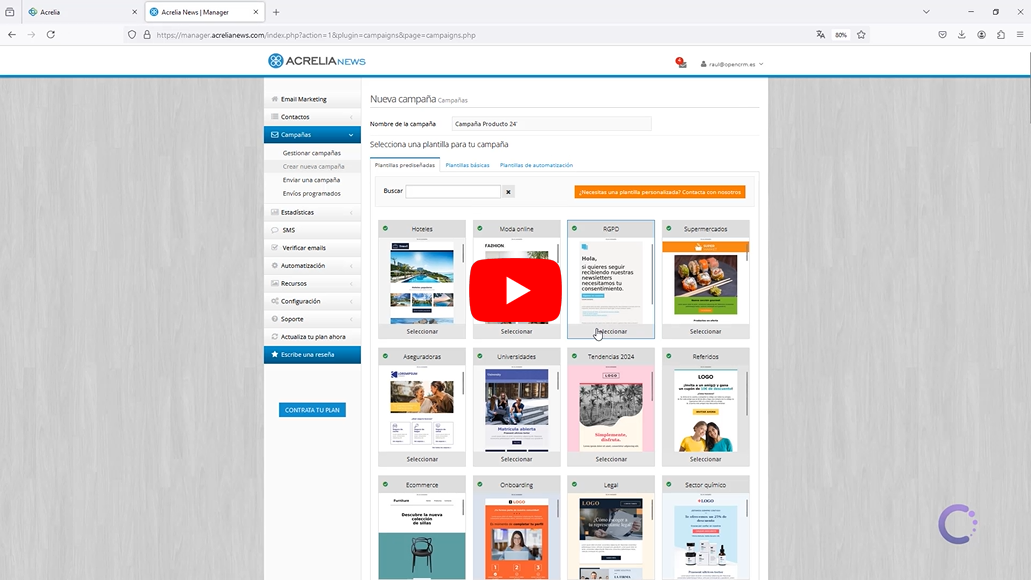Switch to the Plantillas básicas tab
Image resolution: width=1031 pixels, height=580 pixels.
(x=468, y=165)
